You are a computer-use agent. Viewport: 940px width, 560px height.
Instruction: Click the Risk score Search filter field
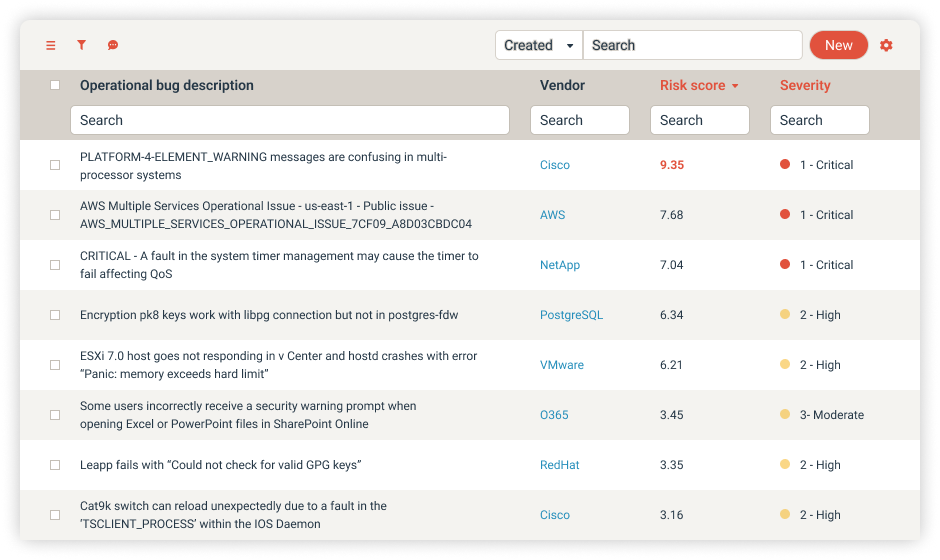700,120
